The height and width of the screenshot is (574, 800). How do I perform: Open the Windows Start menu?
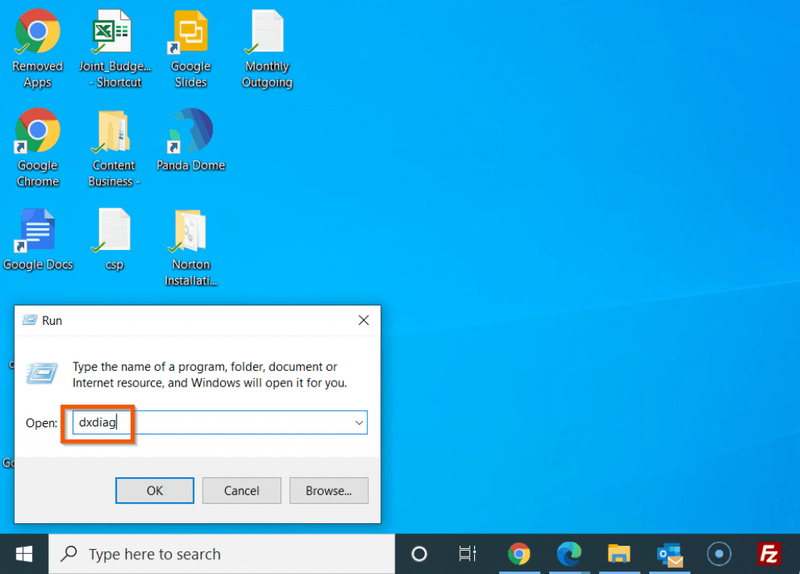[x=24, y=554]
